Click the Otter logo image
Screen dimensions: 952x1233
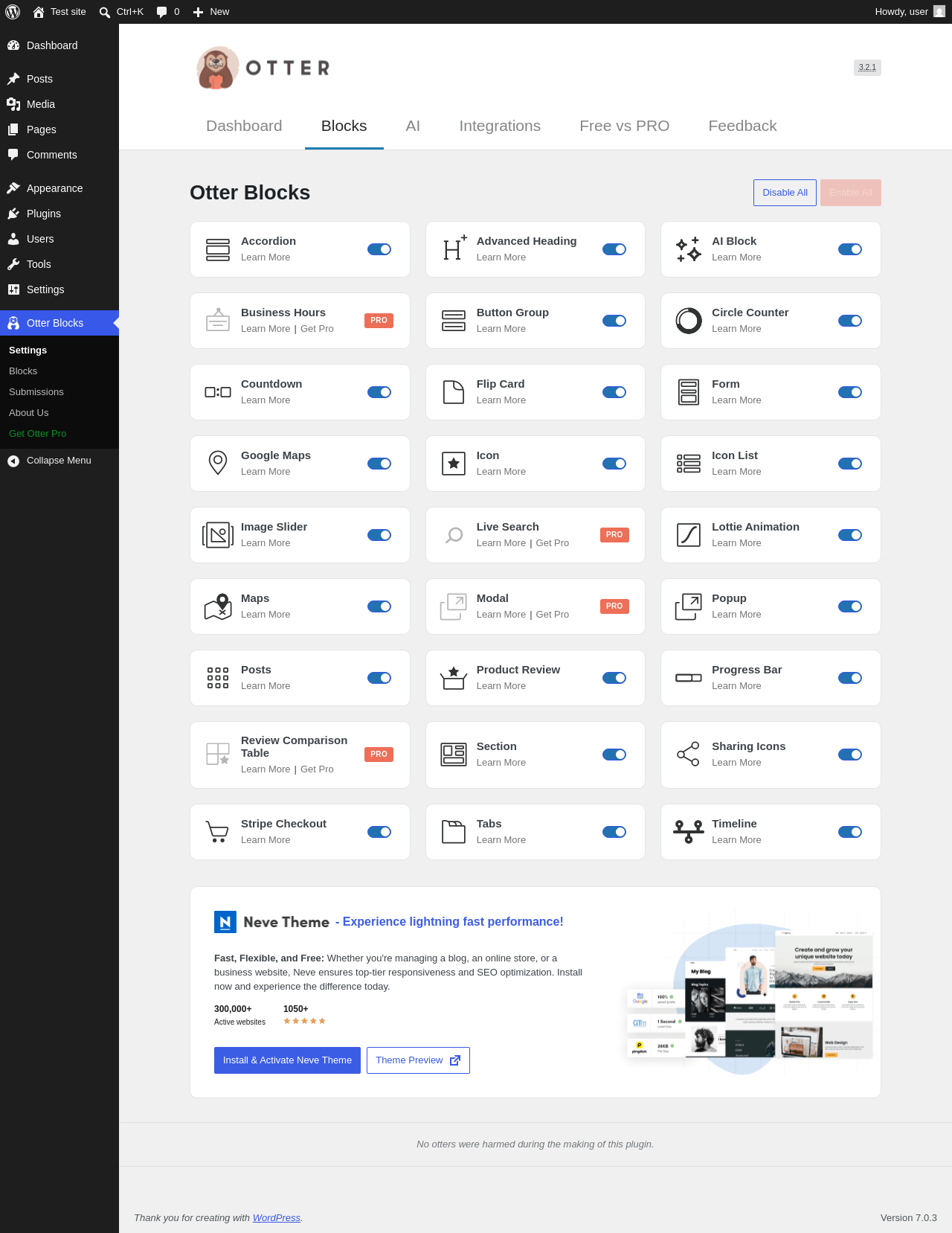point(263,68)
